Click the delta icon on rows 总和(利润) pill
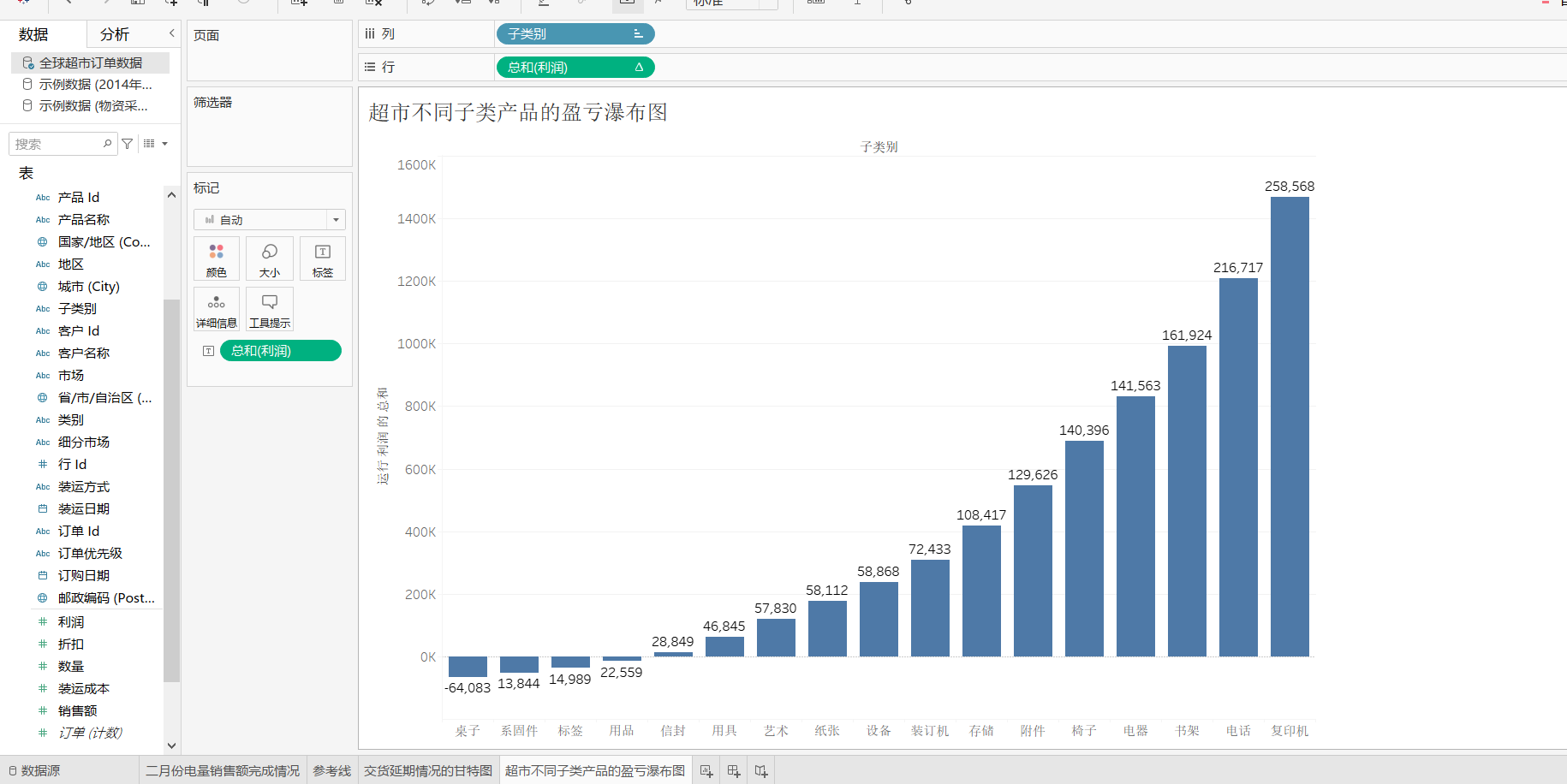The width and height of the screenshot is (1567, 784). 639,67
